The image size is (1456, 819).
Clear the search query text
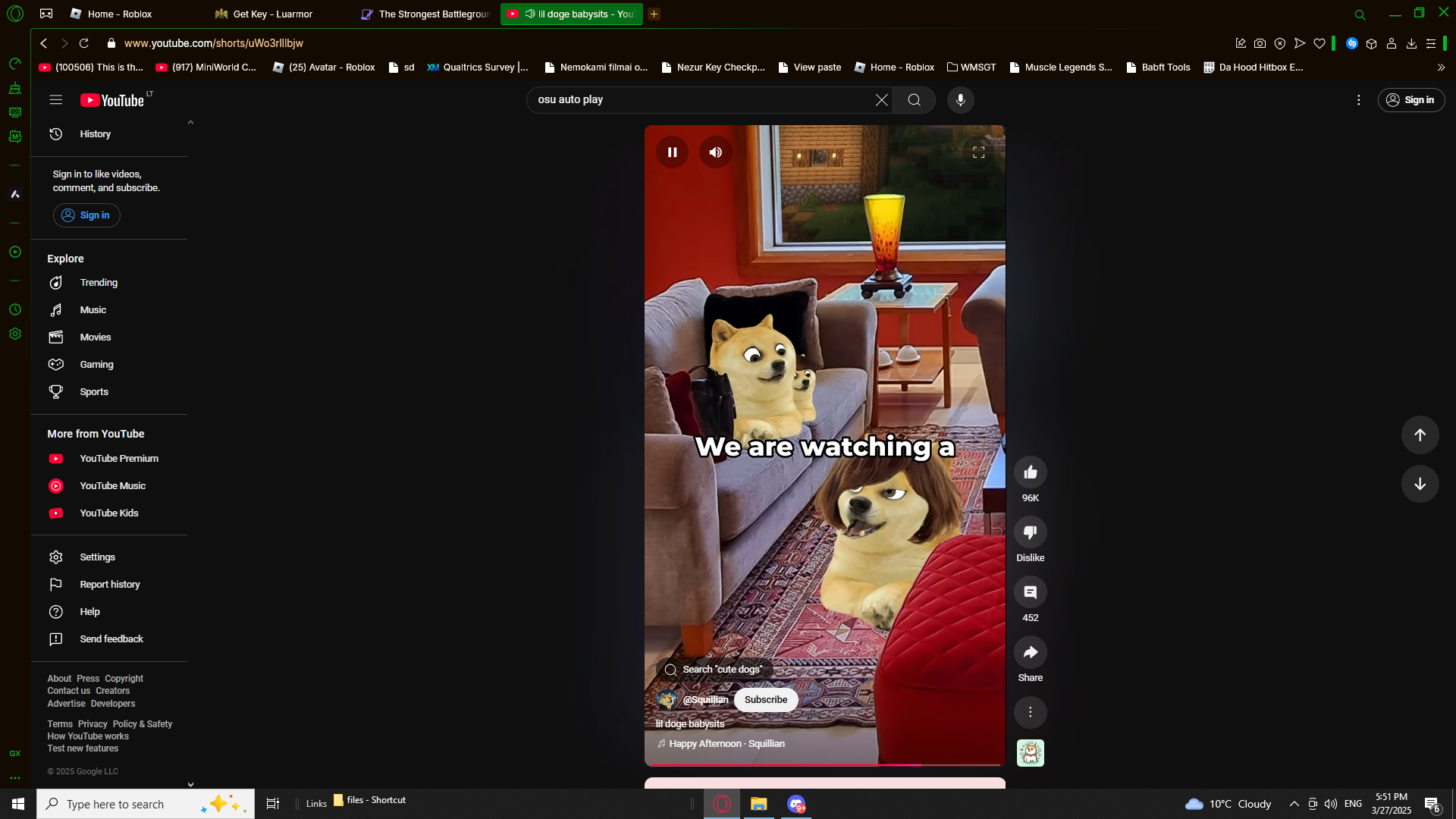point(881,100)
